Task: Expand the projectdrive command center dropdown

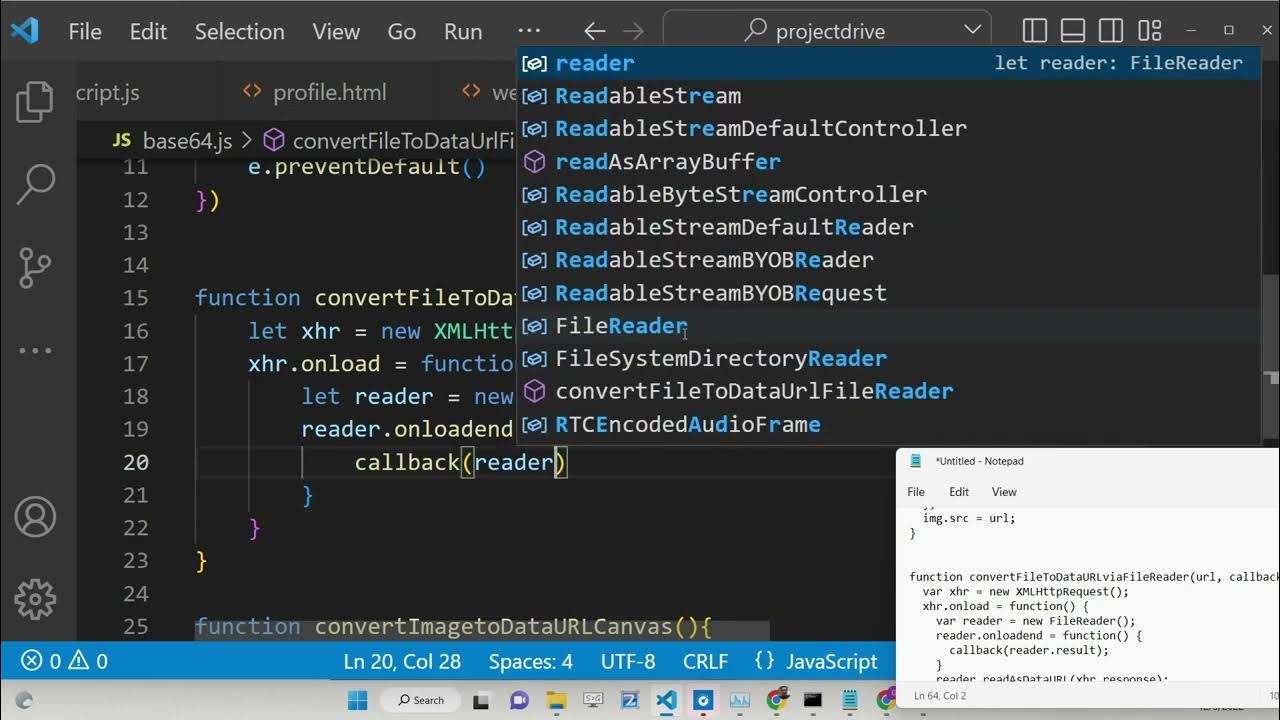Action: tap(972, 31)
